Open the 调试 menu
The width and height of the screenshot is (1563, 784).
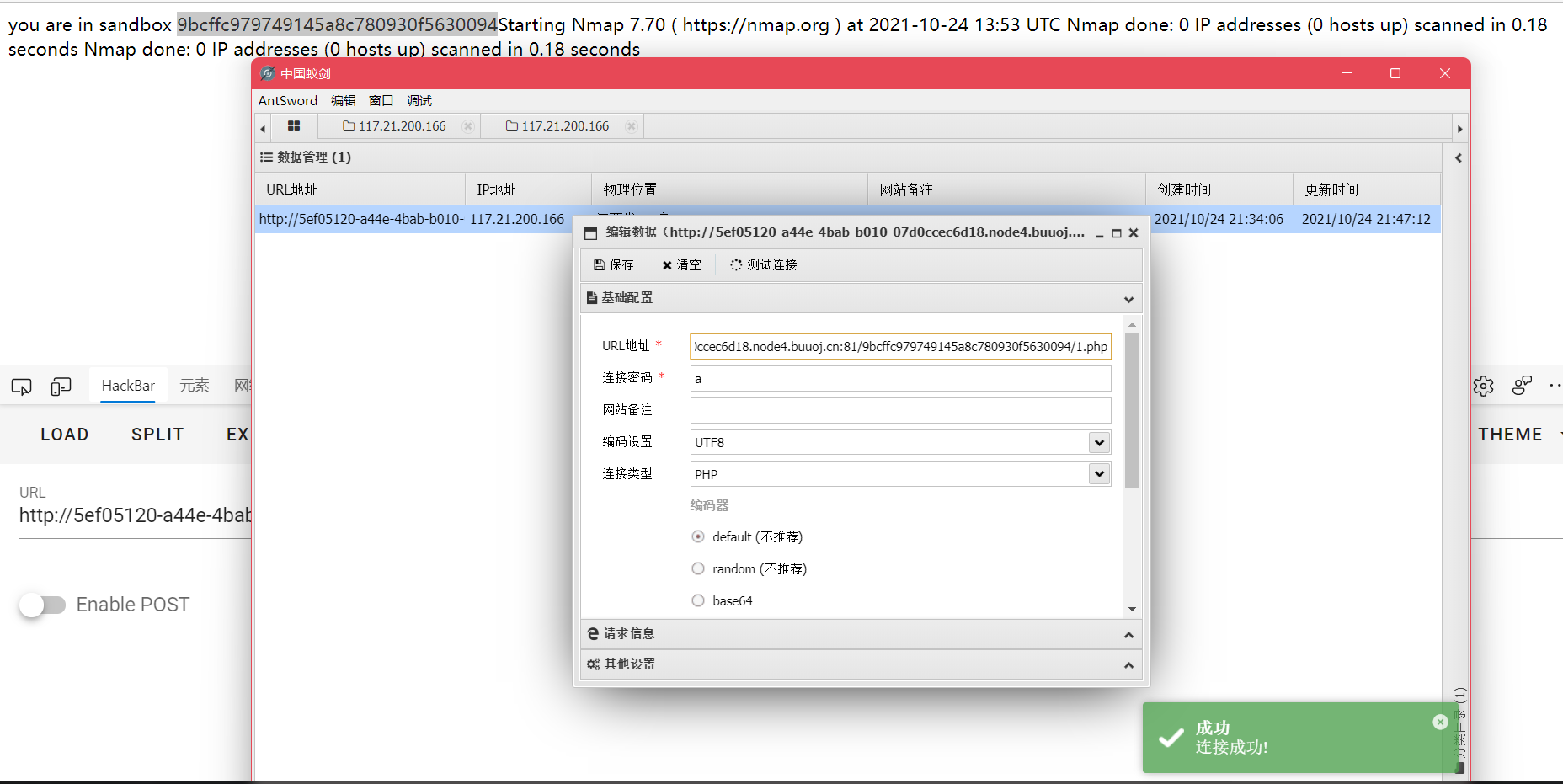coord(419,101)
